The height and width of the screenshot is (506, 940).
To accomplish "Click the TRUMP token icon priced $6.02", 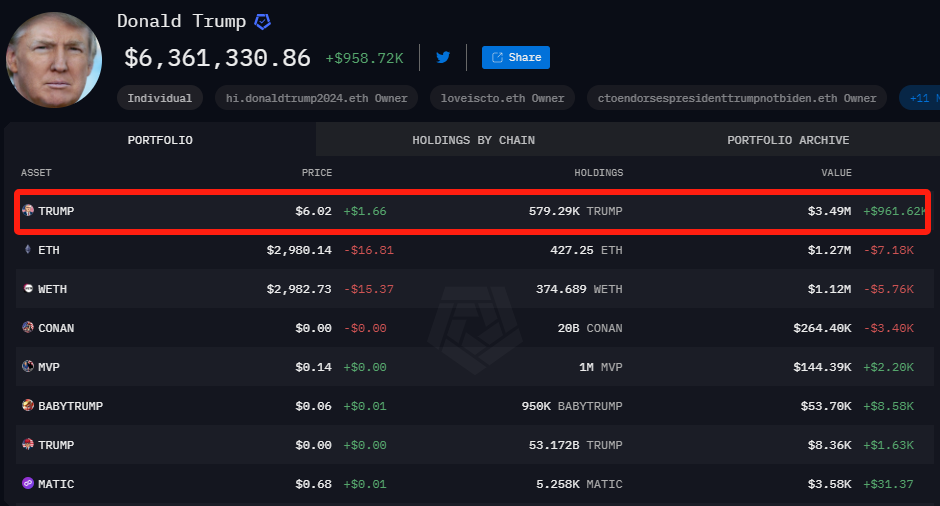I will click(x=28, y=210).
